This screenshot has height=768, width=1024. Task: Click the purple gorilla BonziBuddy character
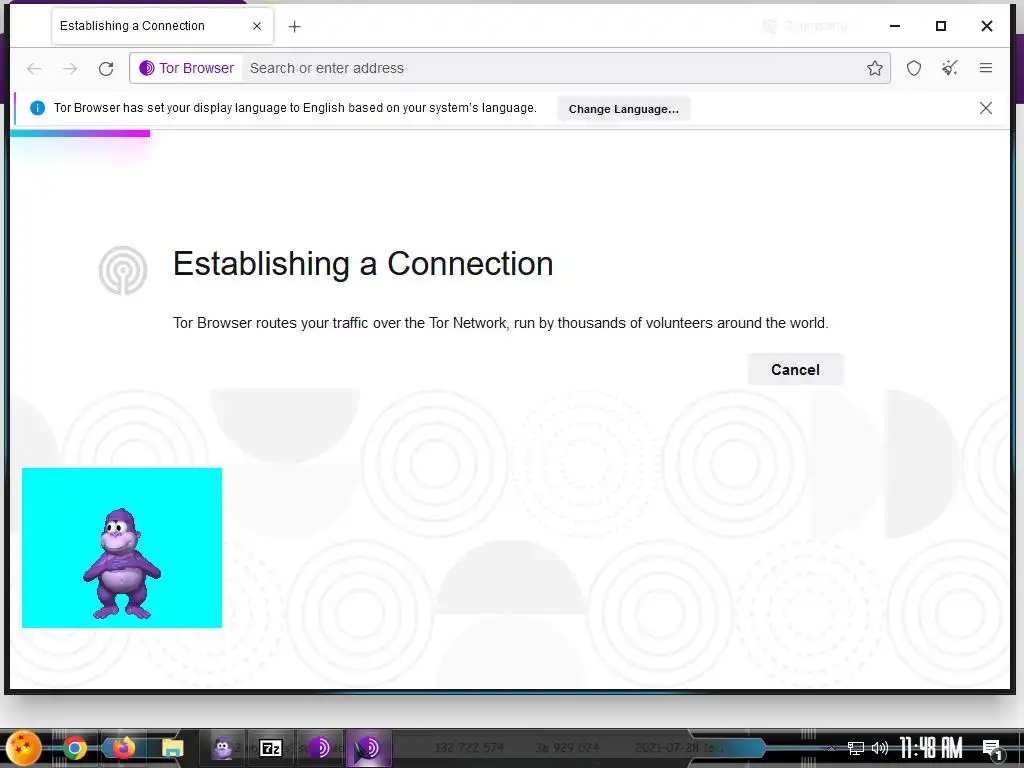[122, 565]
